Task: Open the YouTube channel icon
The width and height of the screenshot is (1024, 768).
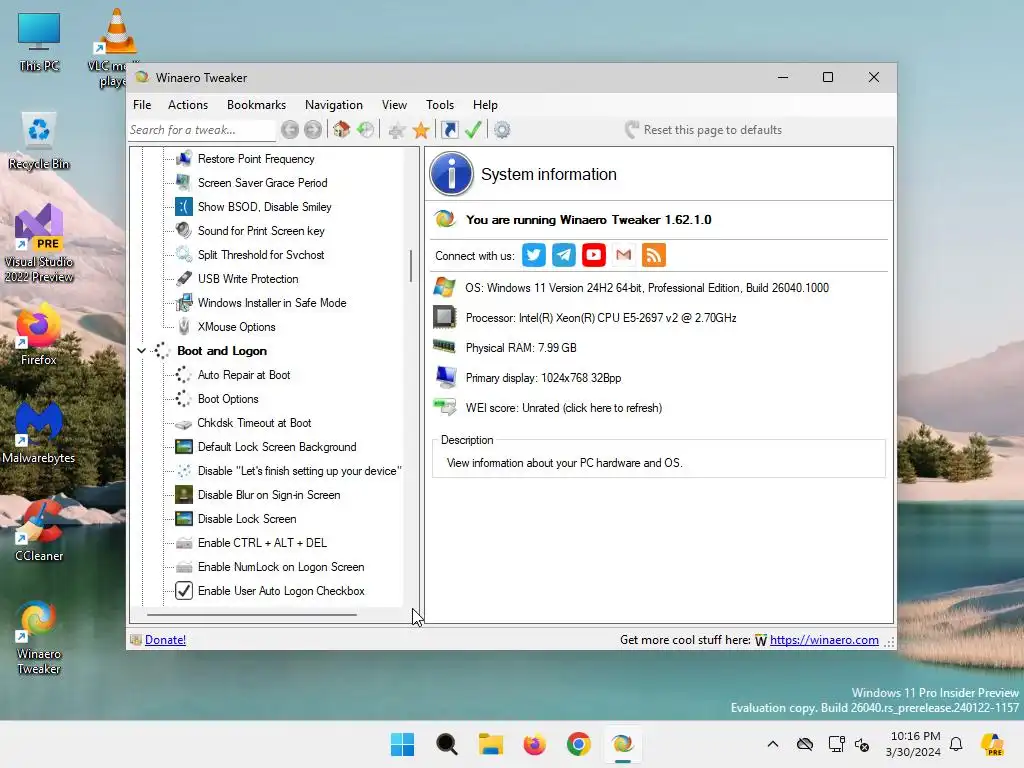Action: [594, 255]
